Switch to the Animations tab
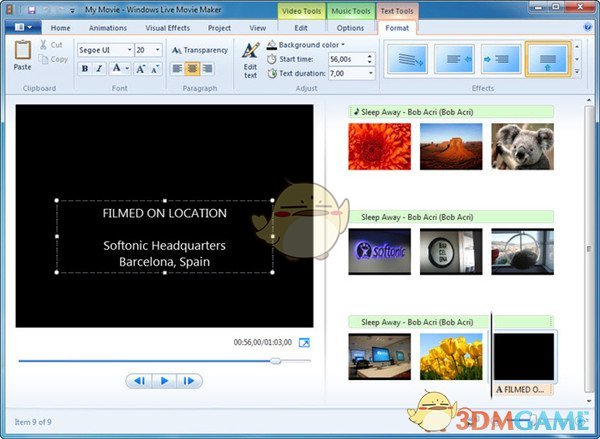600x439 pixels. coord(108,28)
